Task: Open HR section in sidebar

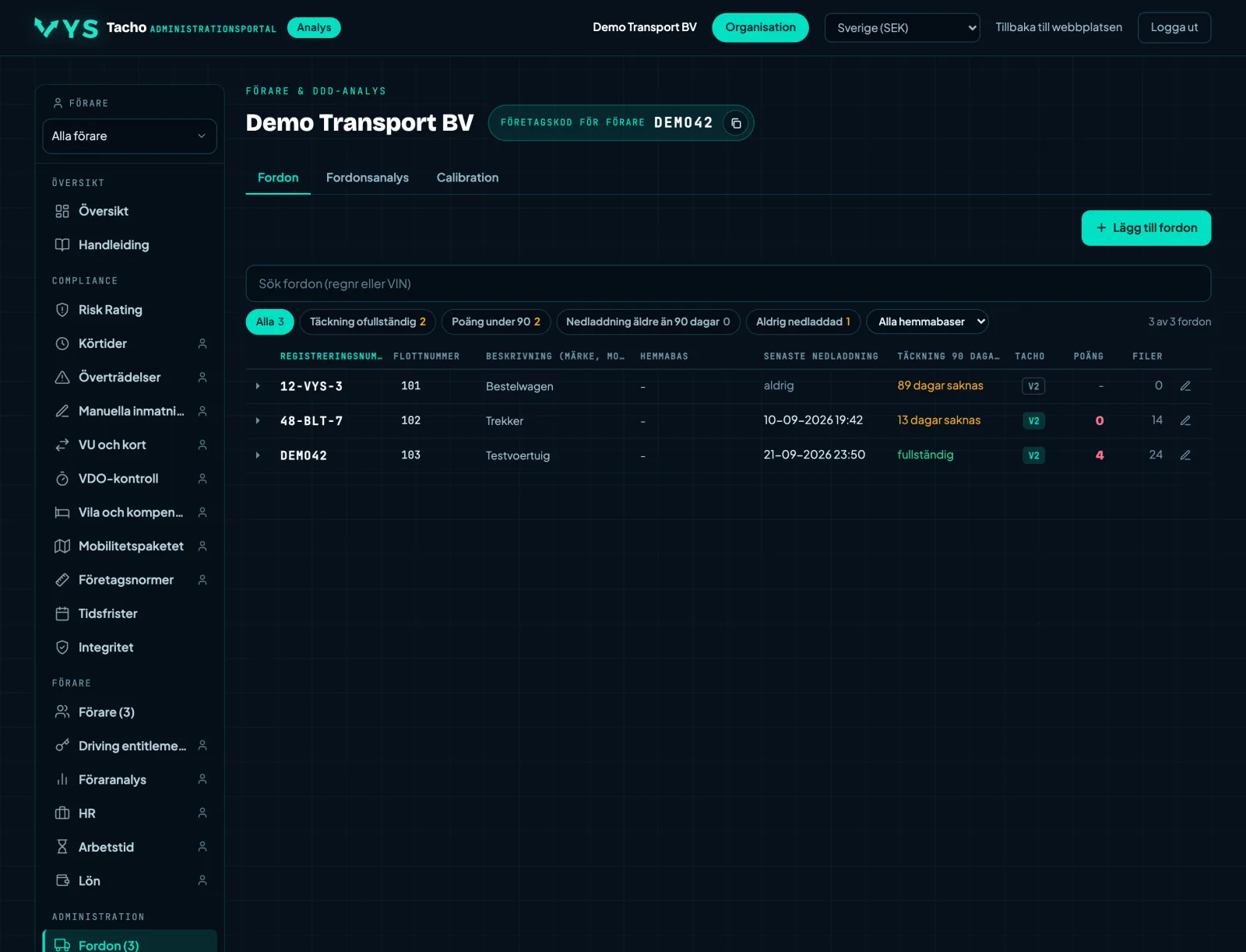Action: tap(129, 813)
